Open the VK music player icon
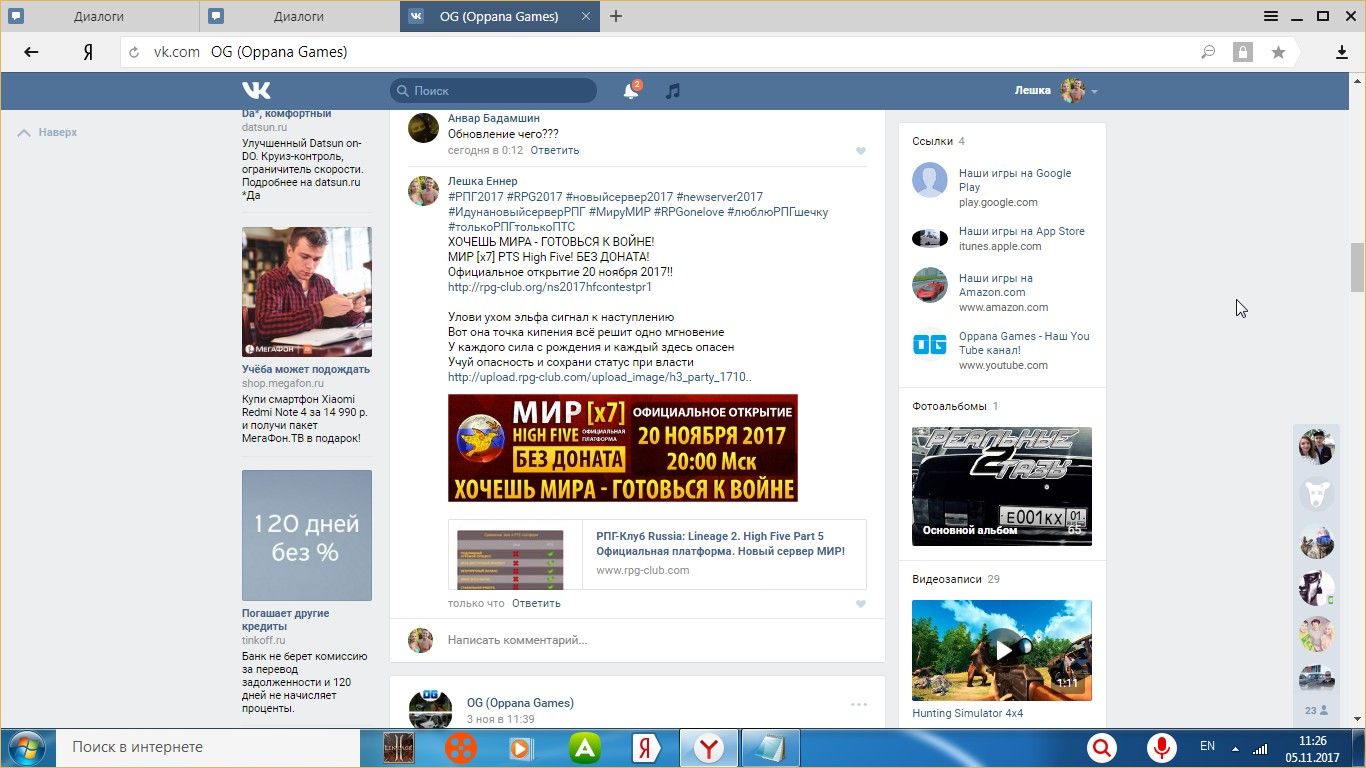Viewport: 1366px width, 768px height. 673,91
